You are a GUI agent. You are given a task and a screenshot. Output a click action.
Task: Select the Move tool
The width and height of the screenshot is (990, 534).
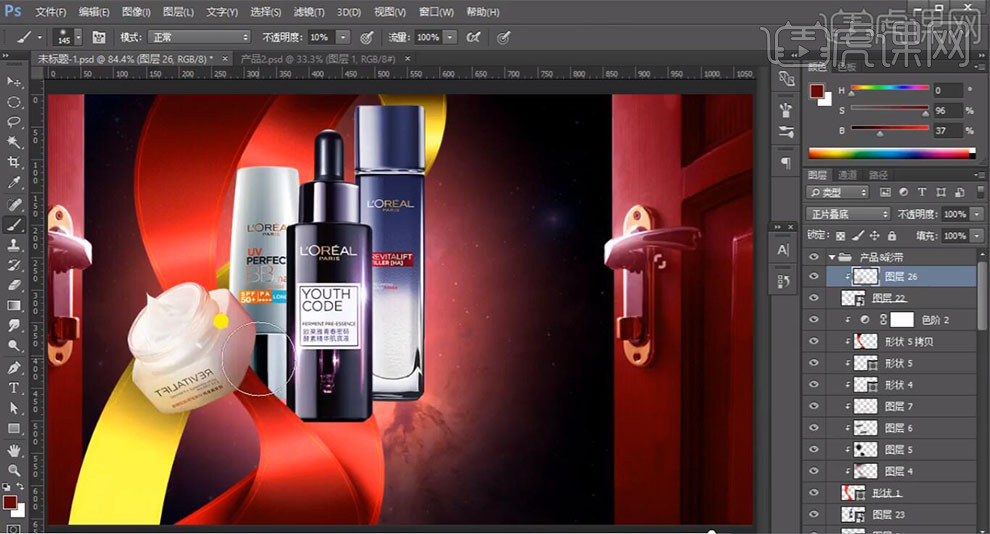point(13,82)
